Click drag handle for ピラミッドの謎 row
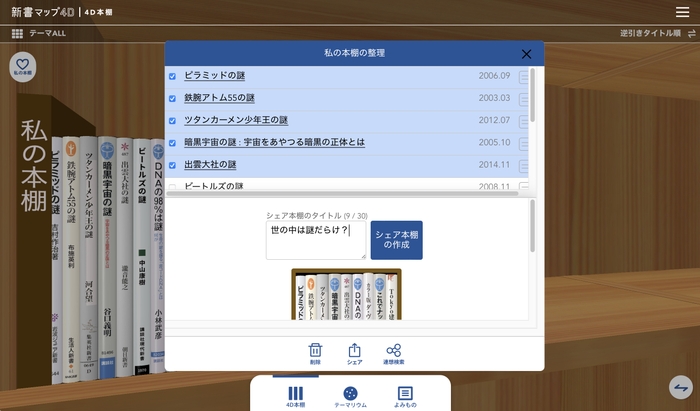The height and width of the screenshot is (411, 700). [x=525, y=76]
